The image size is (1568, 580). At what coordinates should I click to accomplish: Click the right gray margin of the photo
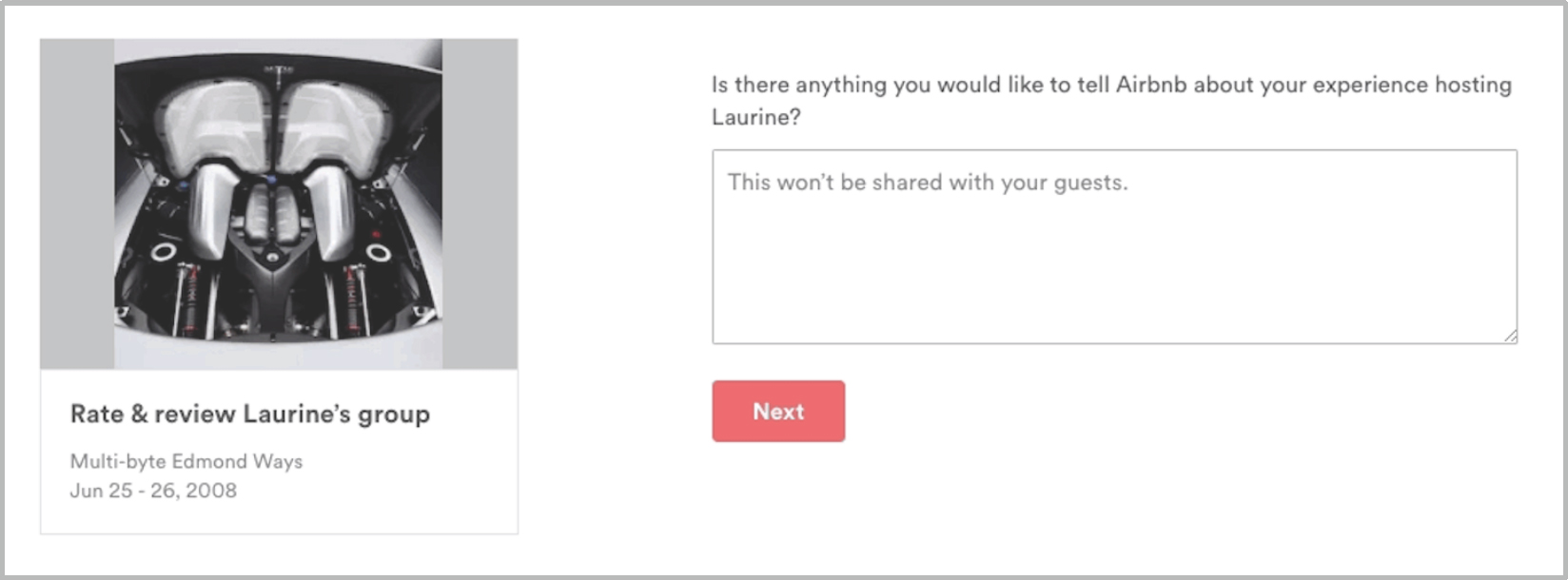click(x=480, y=203)
